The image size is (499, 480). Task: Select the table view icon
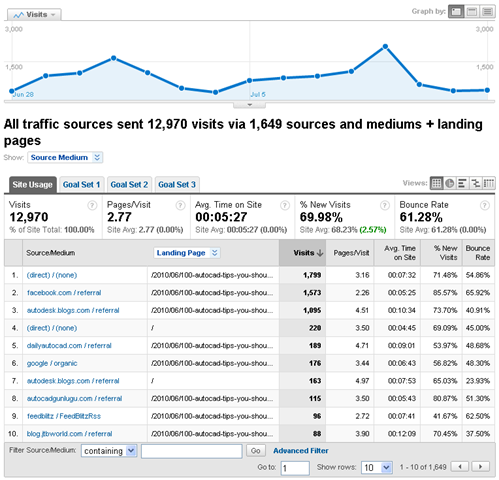(436, 183)
